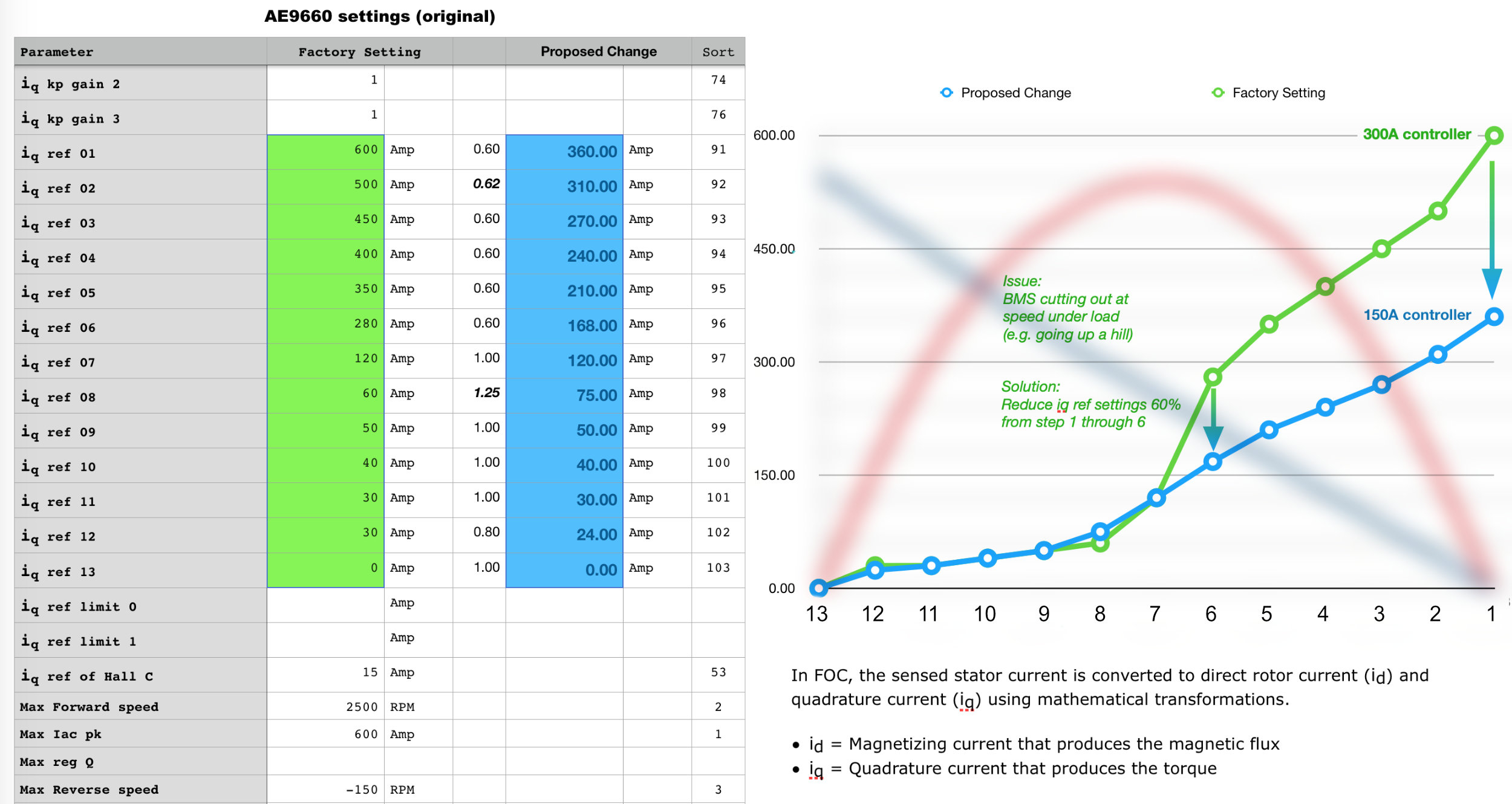Select green Factory Setting point at step 6

click(1213, 377)
